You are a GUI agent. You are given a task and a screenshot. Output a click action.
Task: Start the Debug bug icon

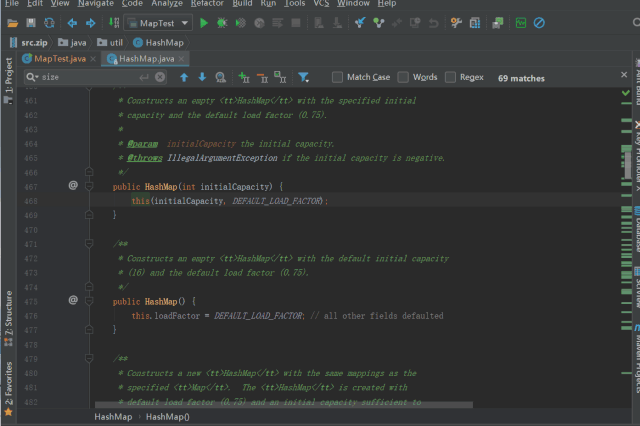[x=223, y=22]
